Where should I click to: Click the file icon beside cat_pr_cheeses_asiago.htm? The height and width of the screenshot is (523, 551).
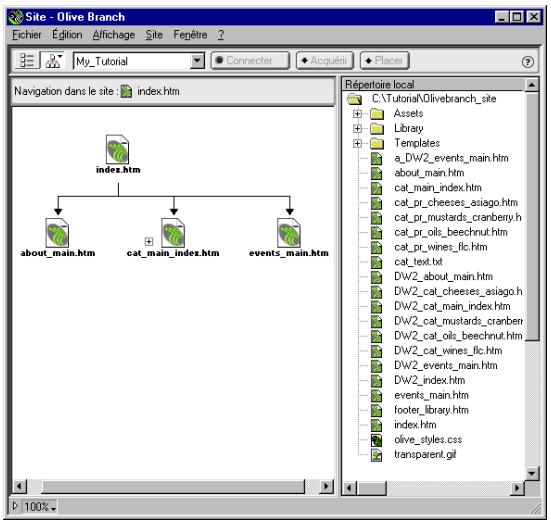click(377, 202)
